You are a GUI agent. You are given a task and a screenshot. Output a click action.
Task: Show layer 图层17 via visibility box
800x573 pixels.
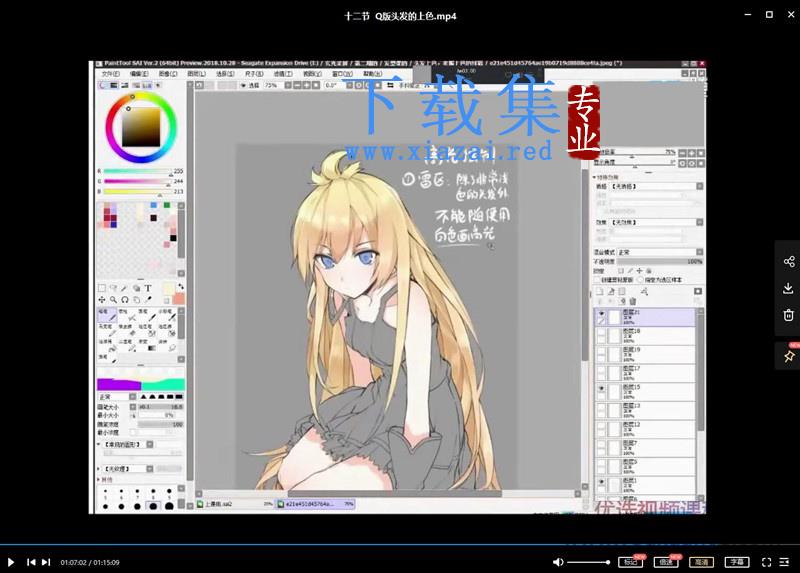tap(602, 370)
